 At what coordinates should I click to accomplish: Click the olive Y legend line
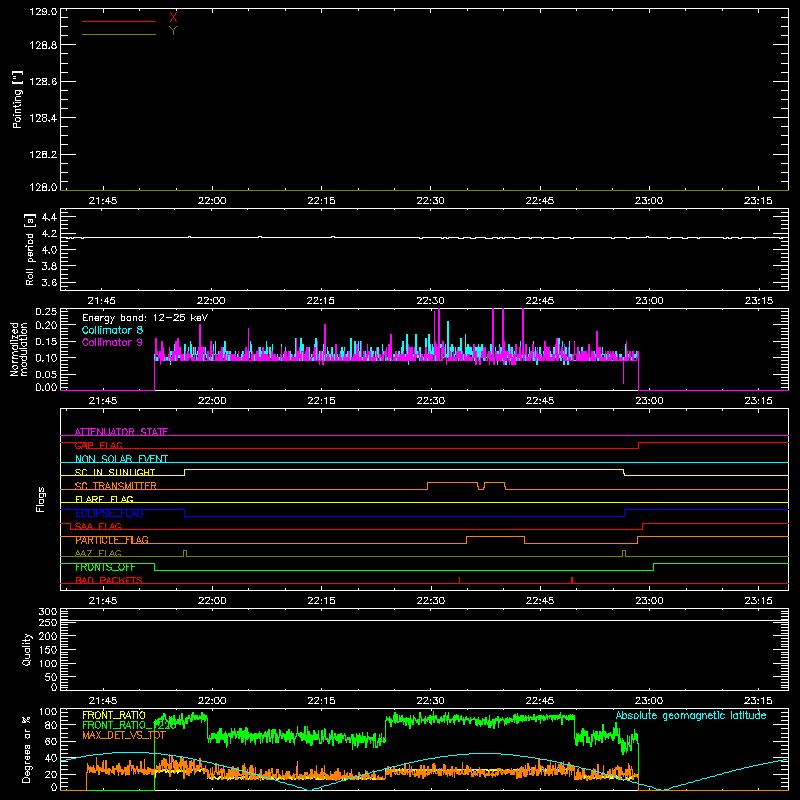pos(119,35)
